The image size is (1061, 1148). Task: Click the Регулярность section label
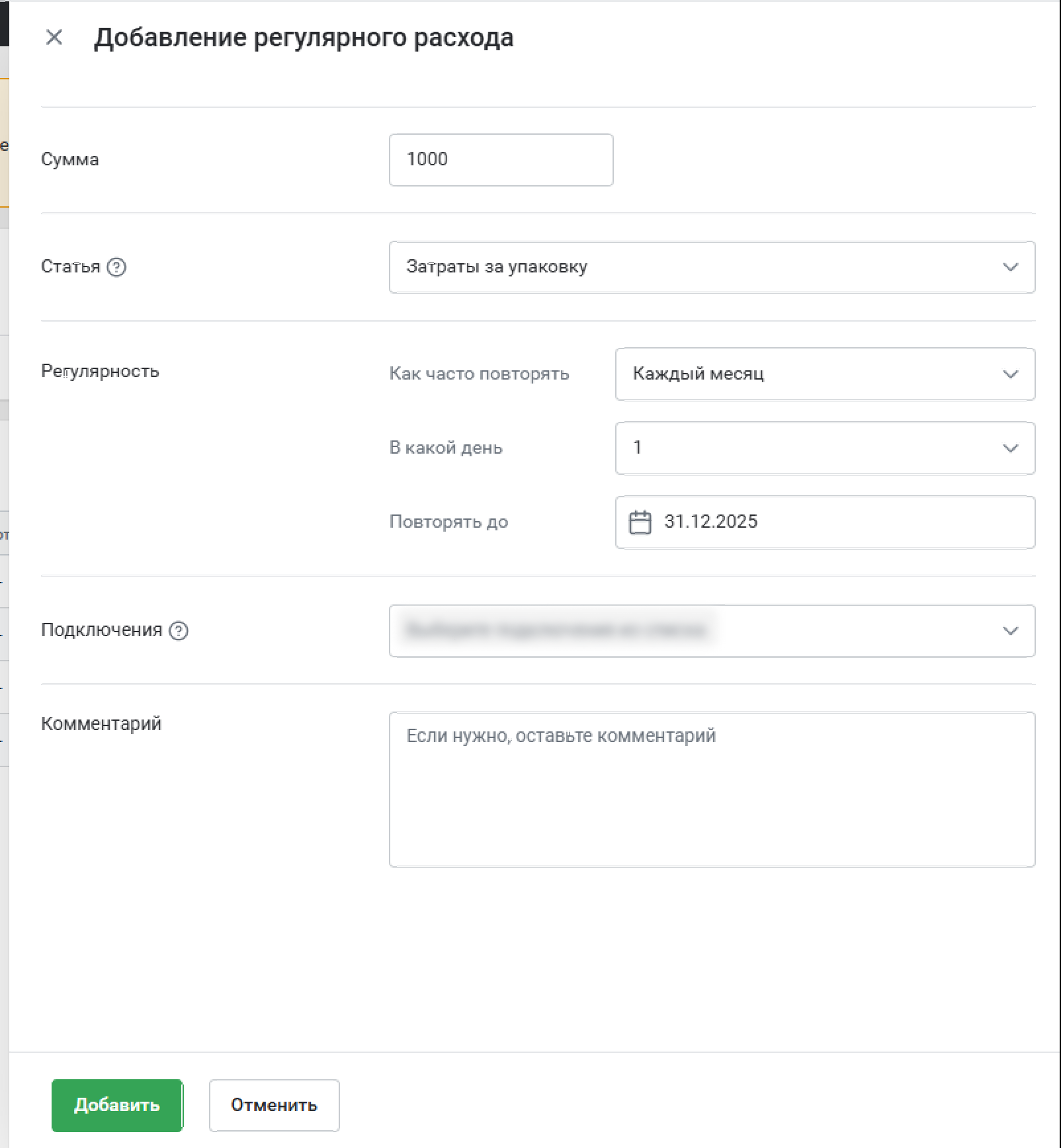(x=100, y=371)
